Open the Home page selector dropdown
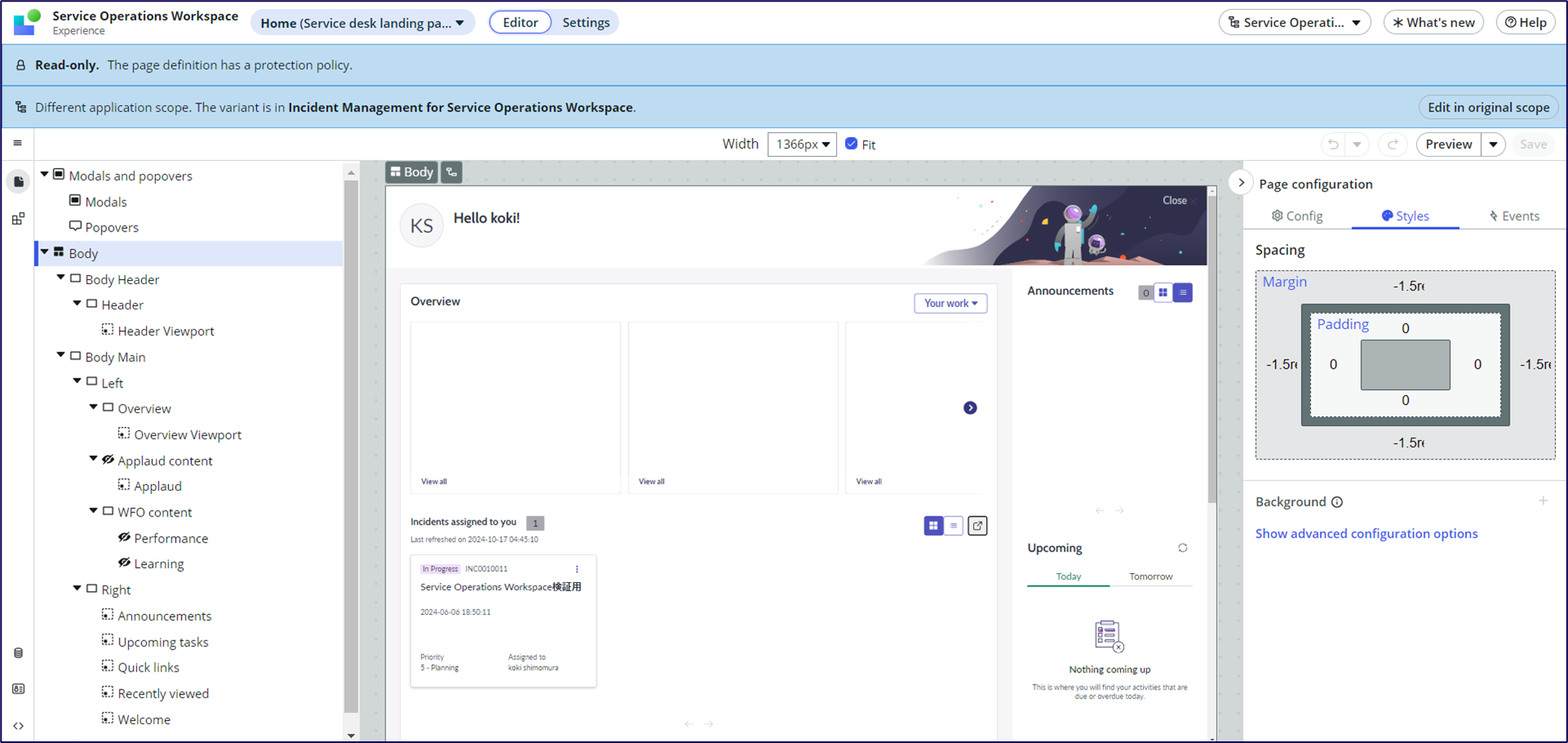 pyautogui.click(x=363, y=23)
